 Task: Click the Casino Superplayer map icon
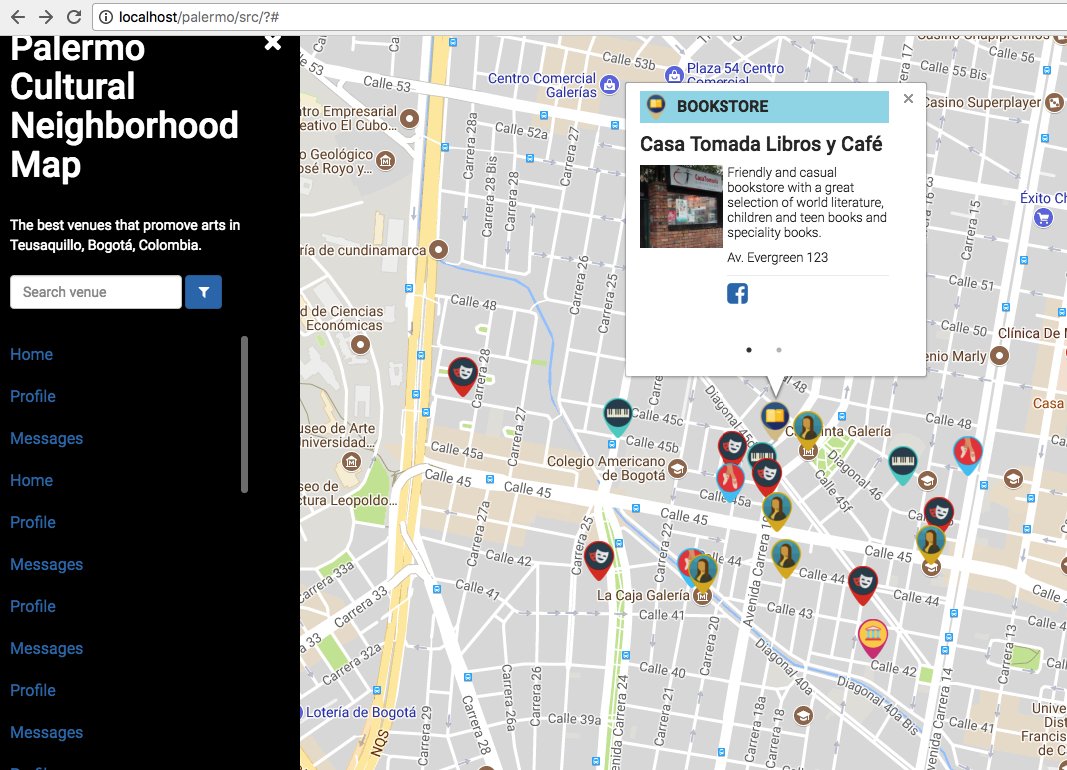(x=1054, y=102)
